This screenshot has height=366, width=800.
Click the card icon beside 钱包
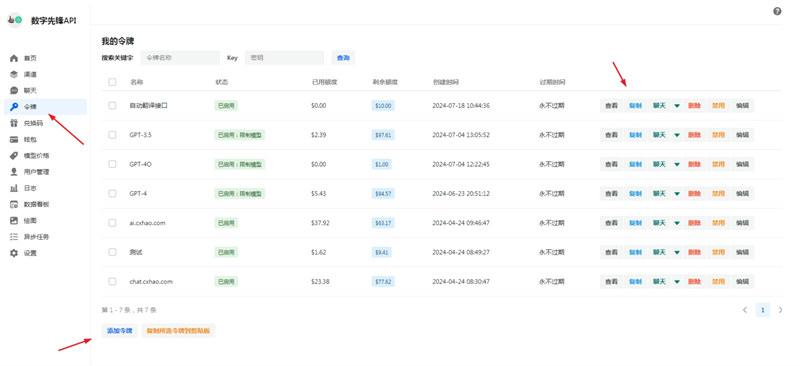pyautogui.click(x=14, y=139)
